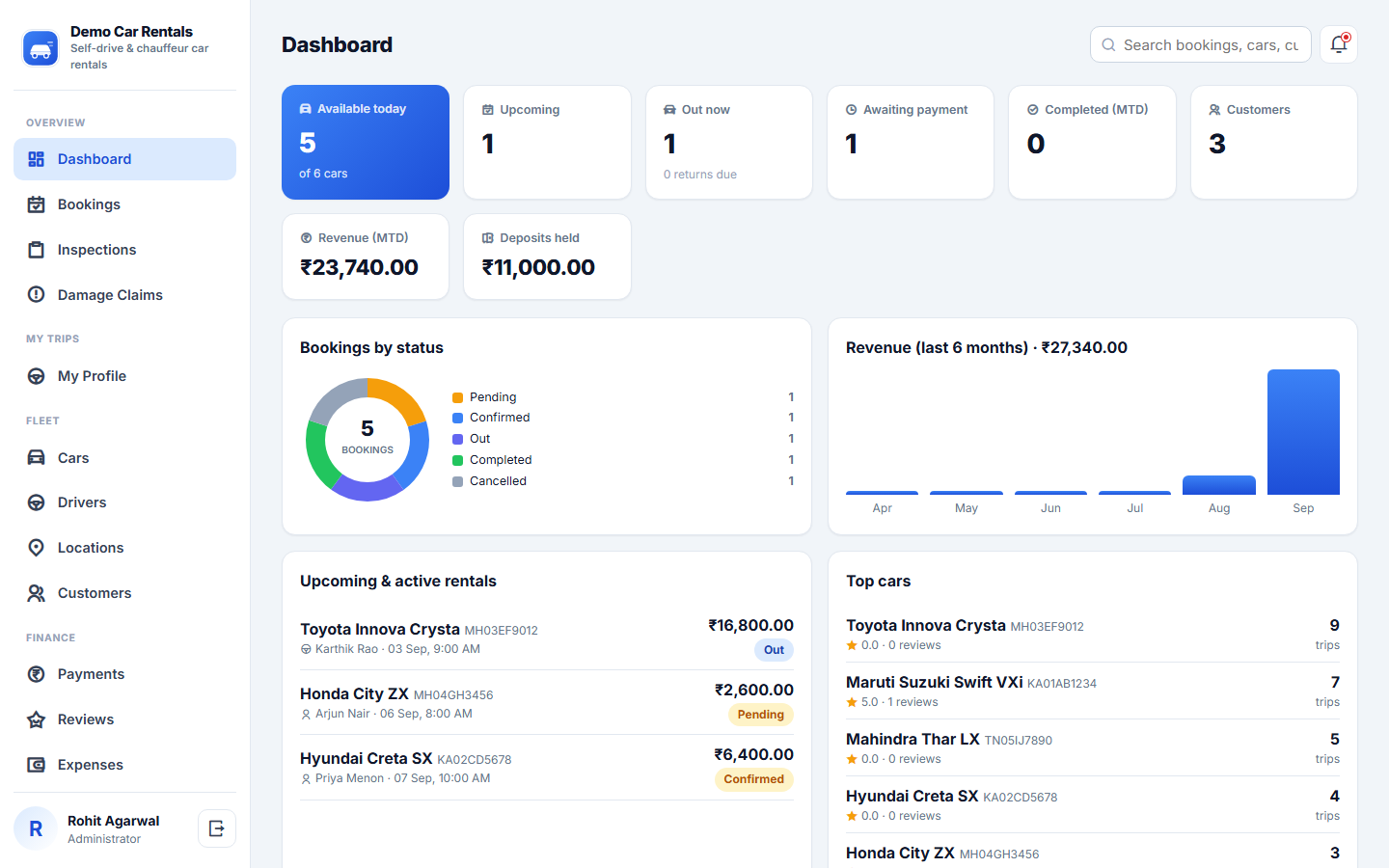Click the Cancelled gray legend swatch
Screen dimensions: 1389x868
[458, 481]
